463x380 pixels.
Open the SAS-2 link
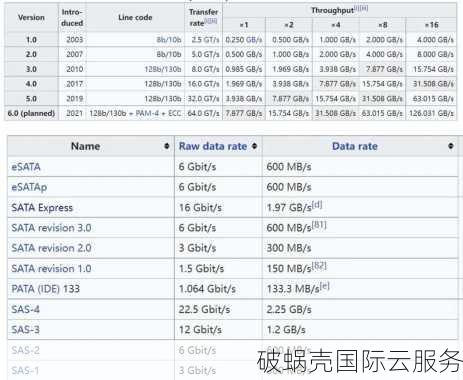[x=25, y=350]
